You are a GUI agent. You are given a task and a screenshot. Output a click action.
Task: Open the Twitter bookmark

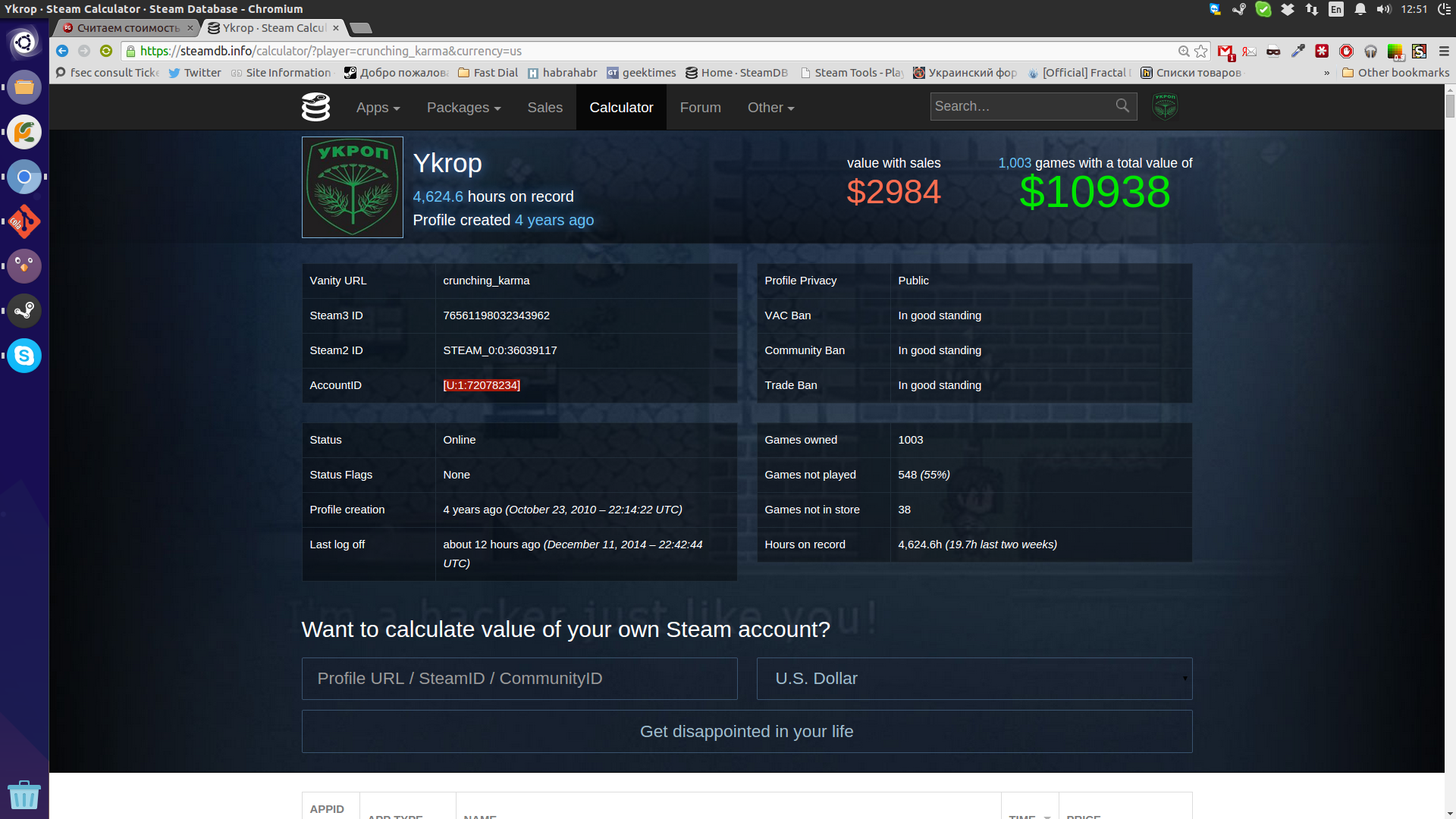coord(195,73)
